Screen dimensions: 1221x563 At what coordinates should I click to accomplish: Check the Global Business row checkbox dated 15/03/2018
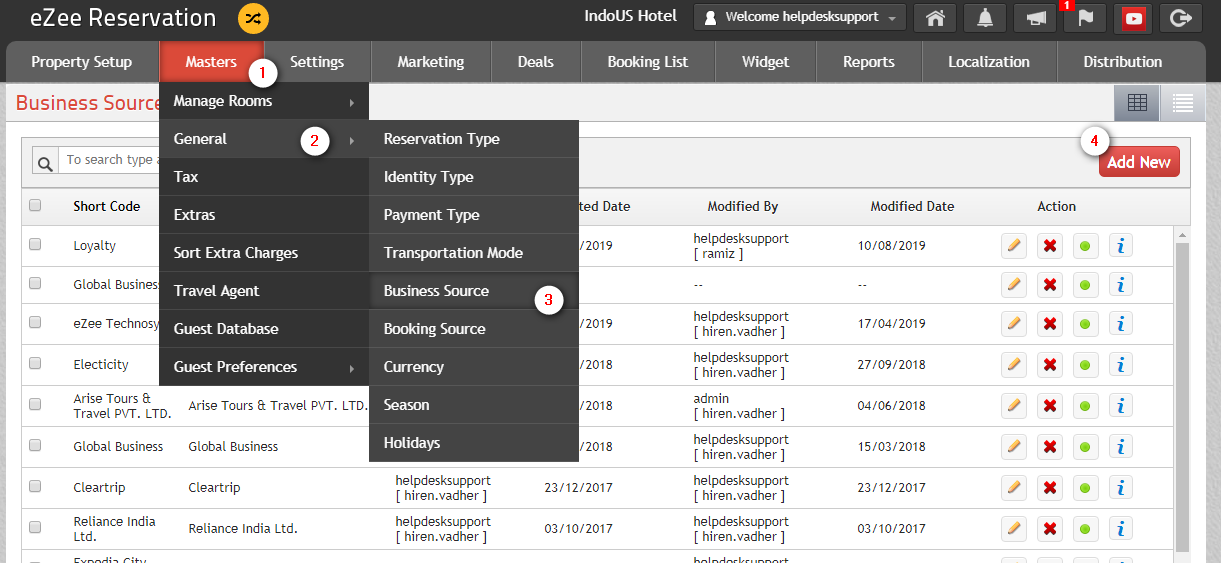[35, 446]
